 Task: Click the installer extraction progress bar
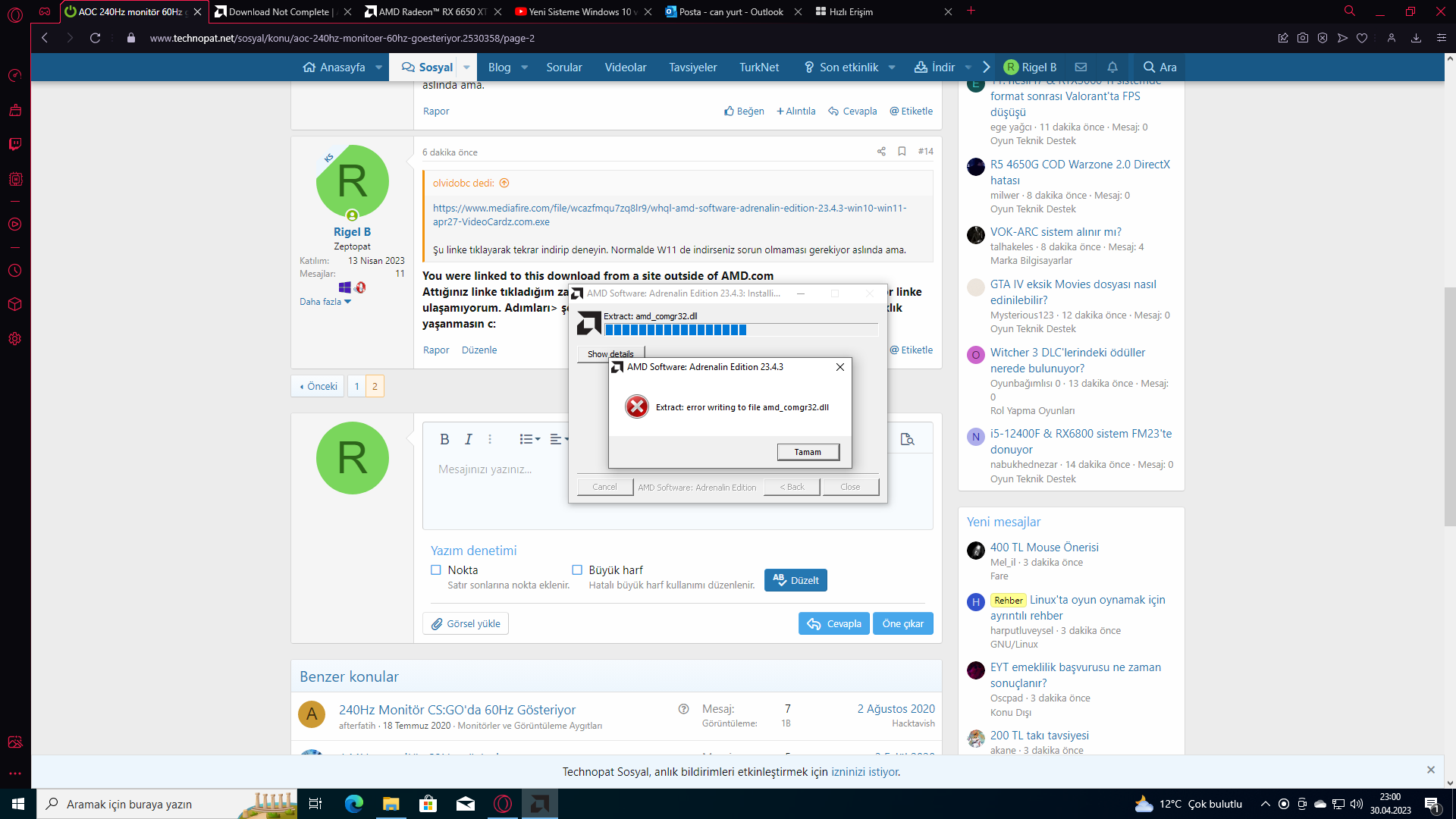(x=741, y=330)
